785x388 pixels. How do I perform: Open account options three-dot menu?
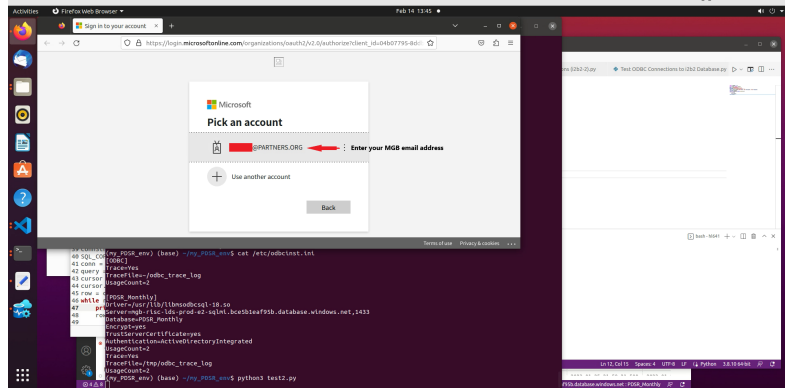pyautogui.click(x=344, y=148)
